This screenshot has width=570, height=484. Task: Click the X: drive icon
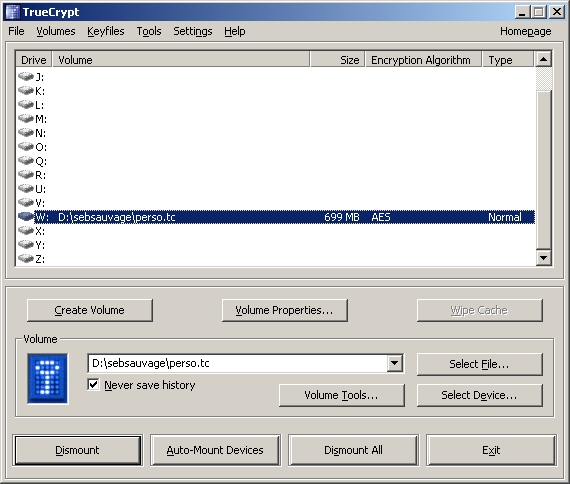coord(26,230)
